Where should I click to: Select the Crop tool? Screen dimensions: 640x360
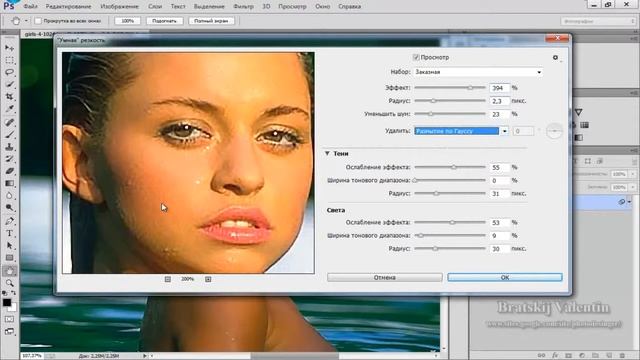point(9,97)
